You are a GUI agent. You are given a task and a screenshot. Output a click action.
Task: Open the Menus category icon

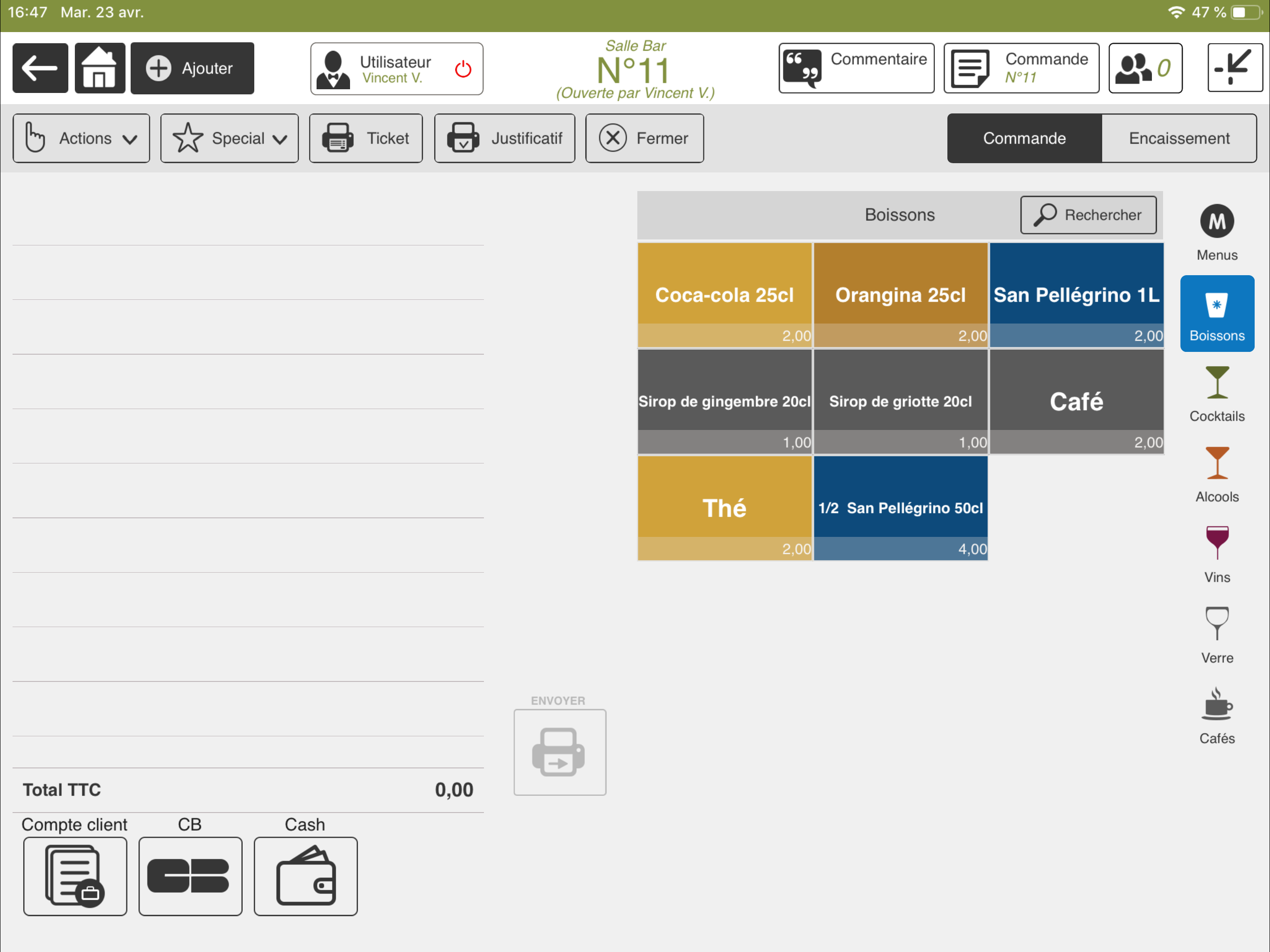[1216, 232]
